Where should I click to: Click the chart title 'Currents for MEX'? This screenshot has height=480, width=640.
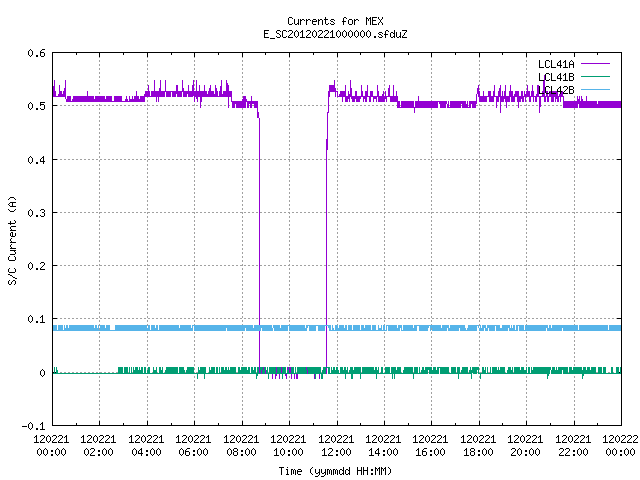point(335,21)
